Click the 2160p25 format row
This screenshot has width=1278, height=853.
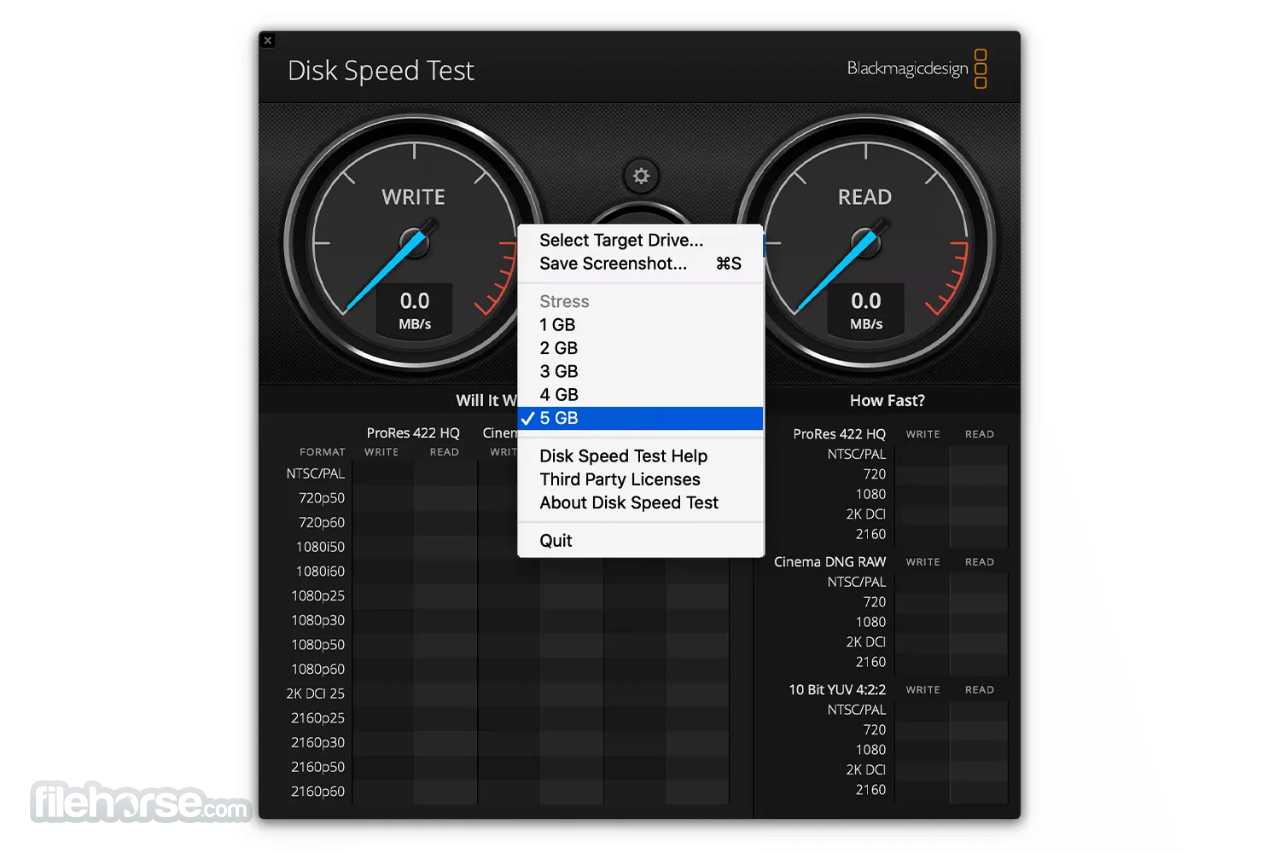pyautogui.click(x=318, y=718)
